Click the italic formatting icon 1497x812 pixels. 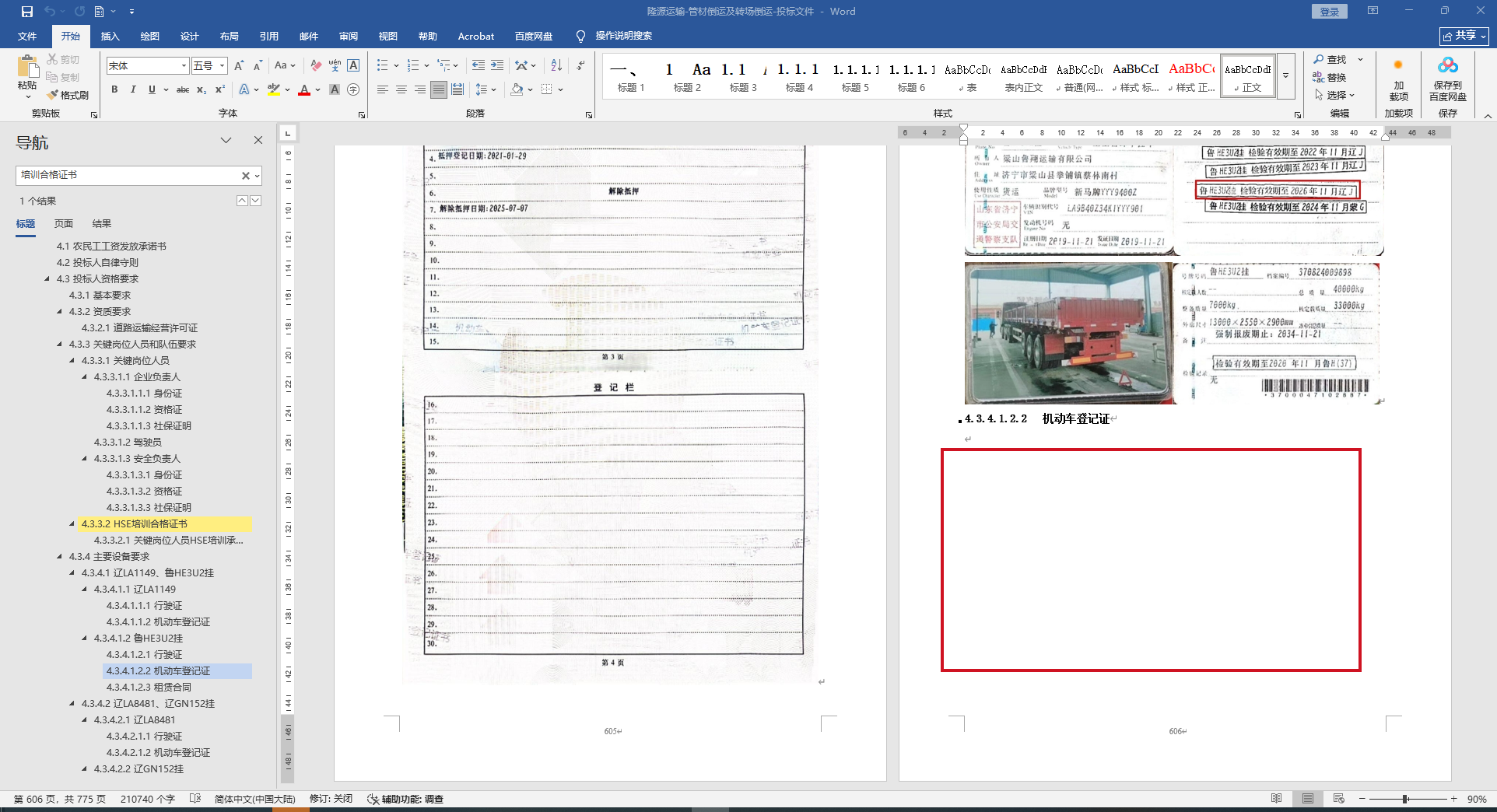pyautogui.click(x=133, y=89)
